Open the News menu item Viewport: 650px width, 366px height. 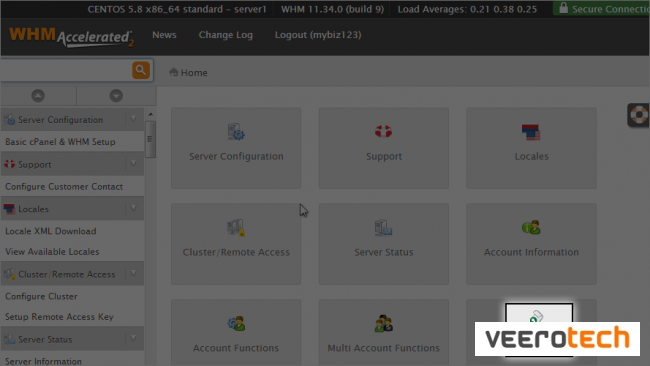click(164, 35)
